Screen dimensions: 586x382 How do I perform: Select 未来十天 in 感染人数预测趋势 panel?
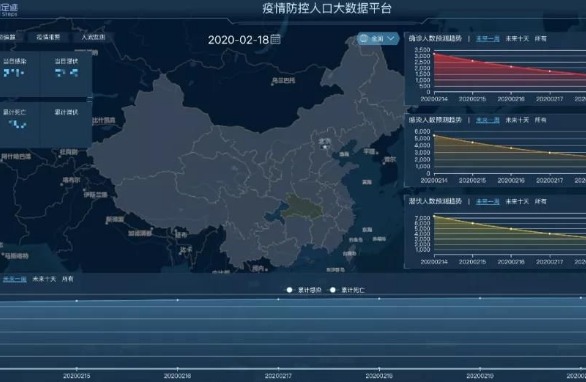pyautogui.click(x=517, y=120)
